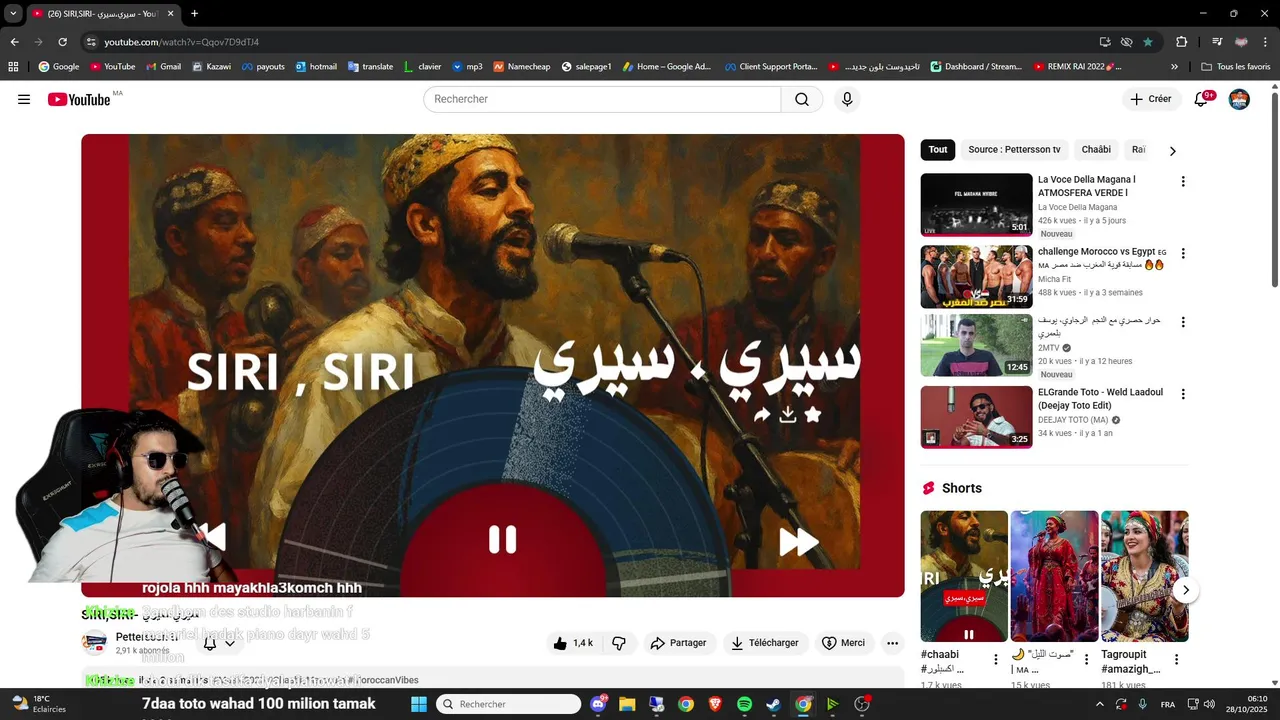
Task: Open Chrome apps grid icon
Action: point(13,67)
